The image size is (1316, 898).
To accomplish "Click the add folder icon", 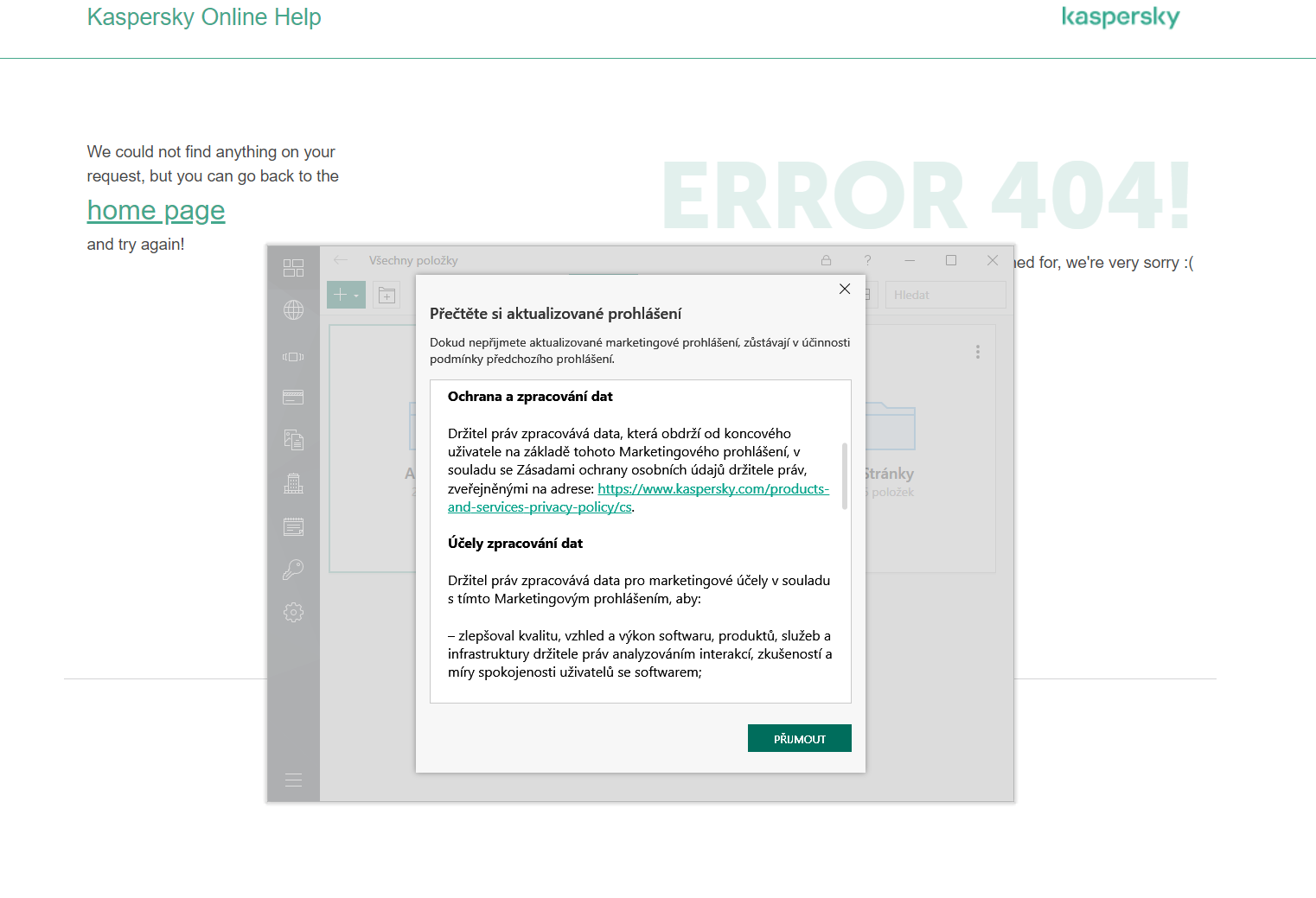I will pos(386,296).
